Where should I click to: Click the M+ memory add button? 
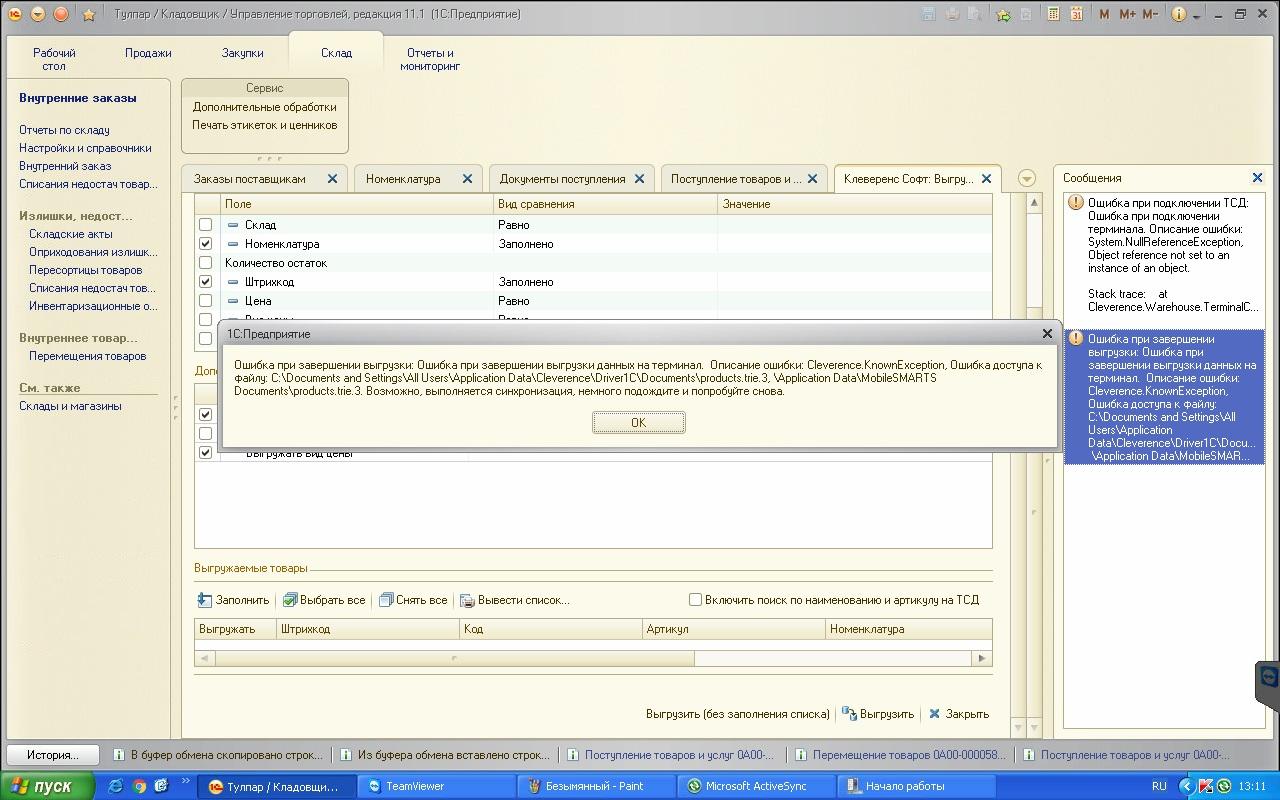click(1127, 14)
